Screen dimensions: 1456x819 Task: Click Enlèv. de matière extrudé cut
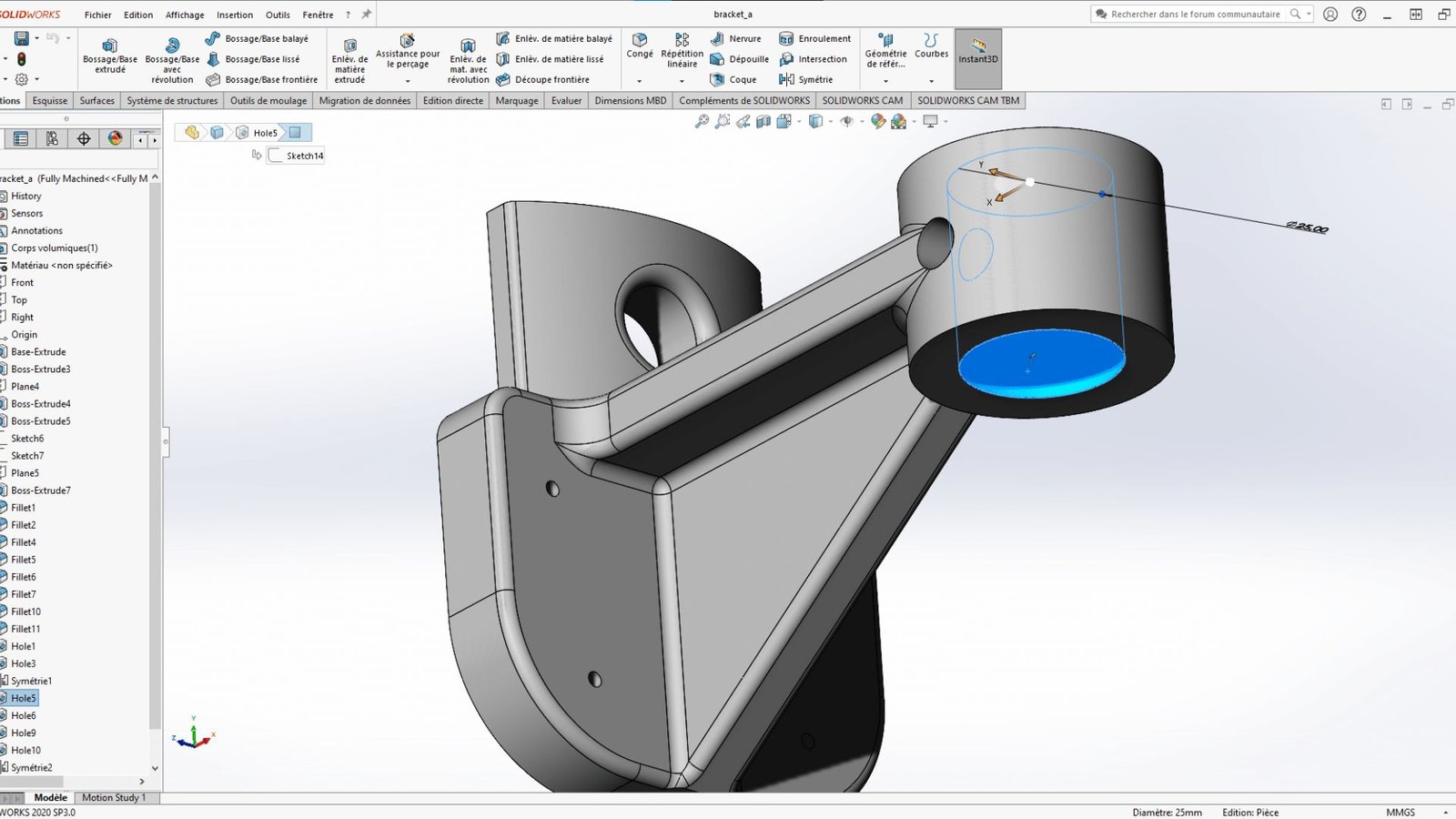[349, 61]
